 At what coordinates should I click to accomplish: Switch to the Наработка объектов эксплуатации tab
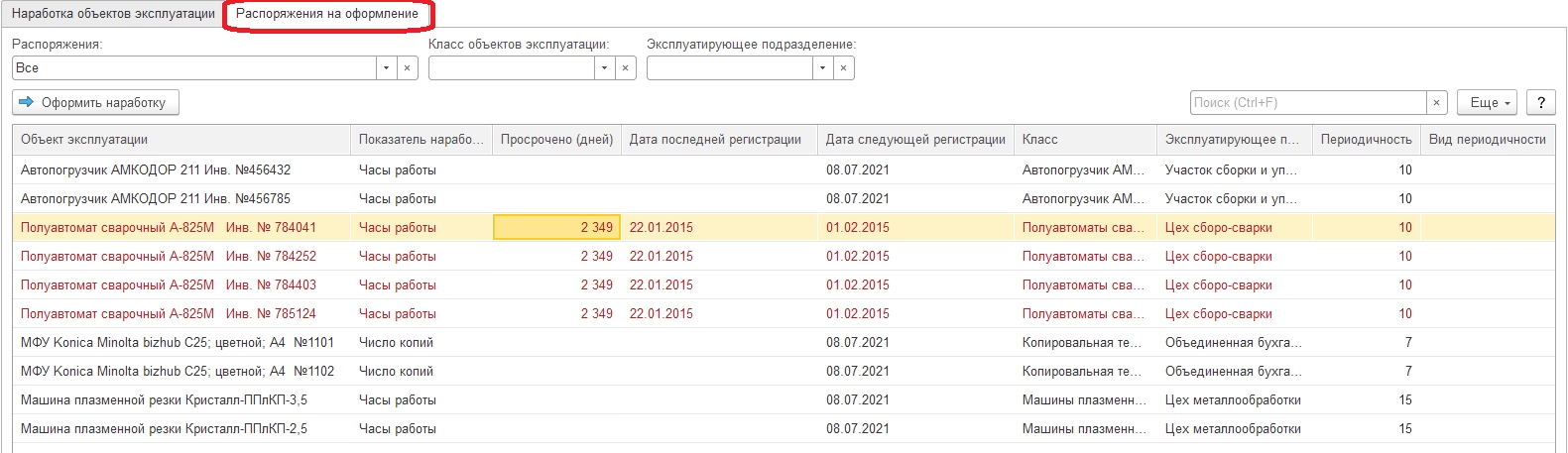tap(113, 14)
